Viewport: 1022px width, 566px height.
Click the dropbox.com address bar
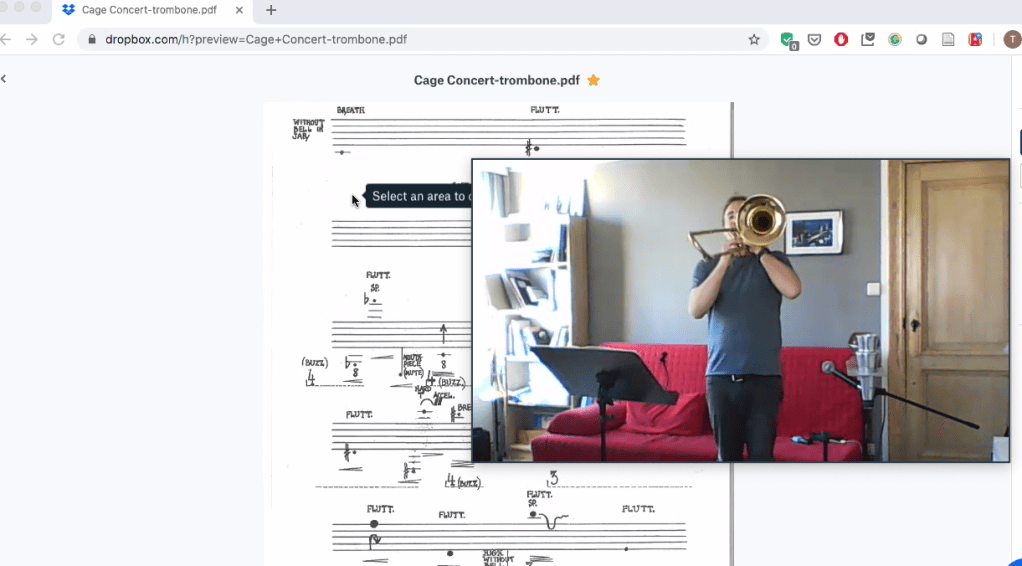[x=400, y=40]
